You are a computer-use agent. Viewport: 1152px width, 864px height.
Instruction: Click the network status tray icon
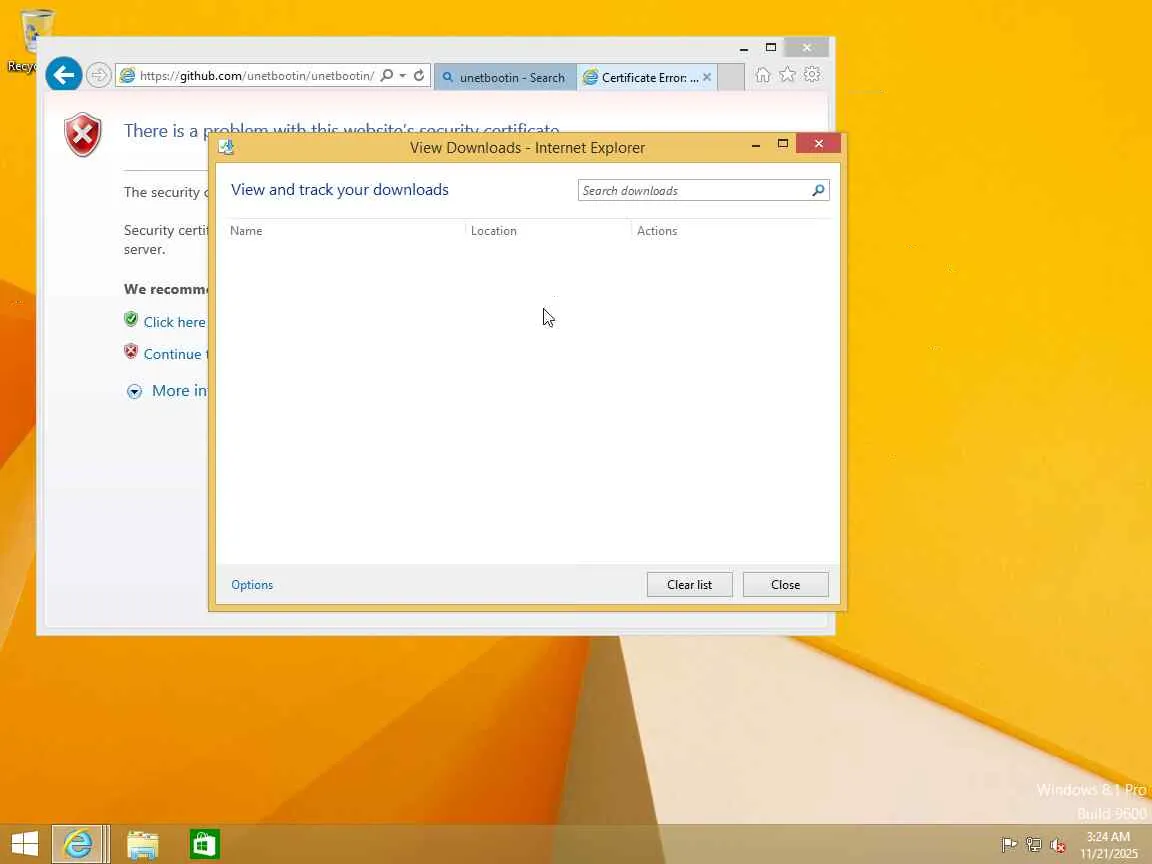coord(1034,845)
